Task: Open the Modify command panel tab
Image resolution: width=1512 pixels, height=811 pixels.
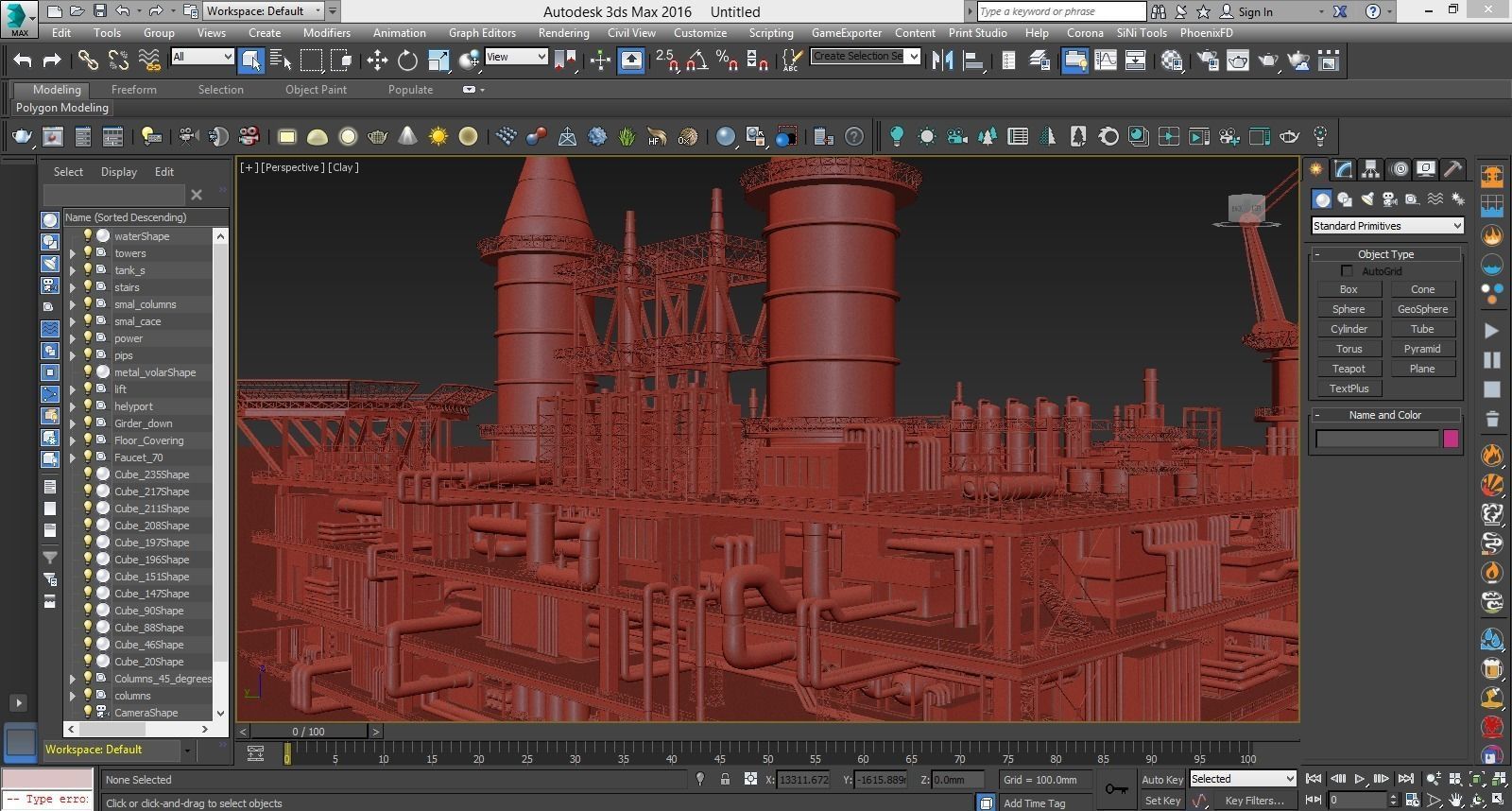Action: click(x=1343, y=169)
